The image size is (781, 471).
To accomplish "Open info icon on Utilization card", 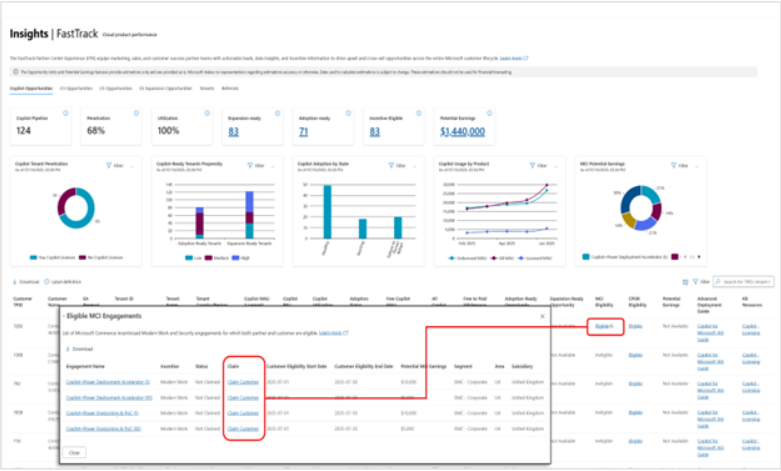I will pos(207,114).
